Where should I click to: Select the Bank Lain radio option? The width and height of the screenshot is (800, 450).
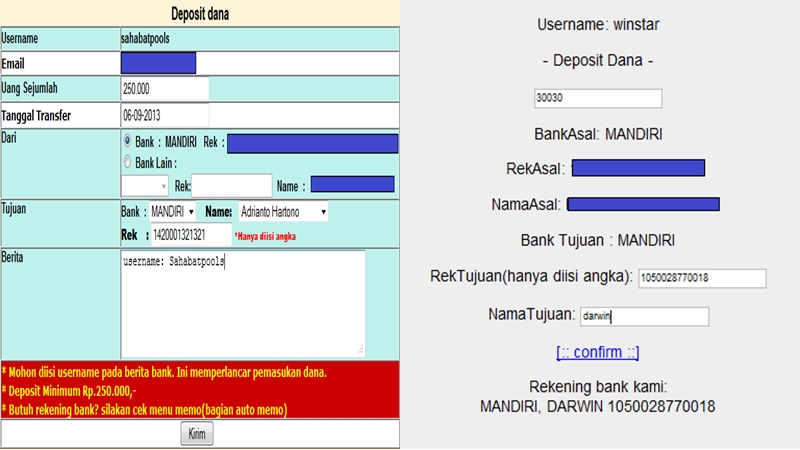127,162
